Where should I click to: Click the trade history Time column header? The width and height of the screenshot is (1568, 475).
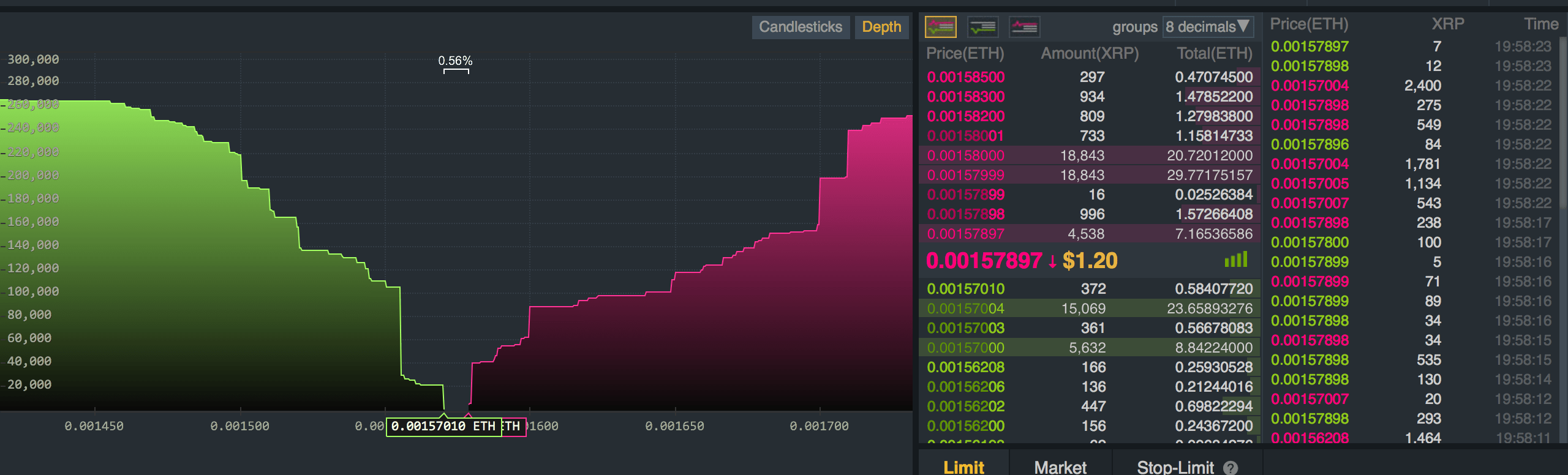pos(1541,24)
